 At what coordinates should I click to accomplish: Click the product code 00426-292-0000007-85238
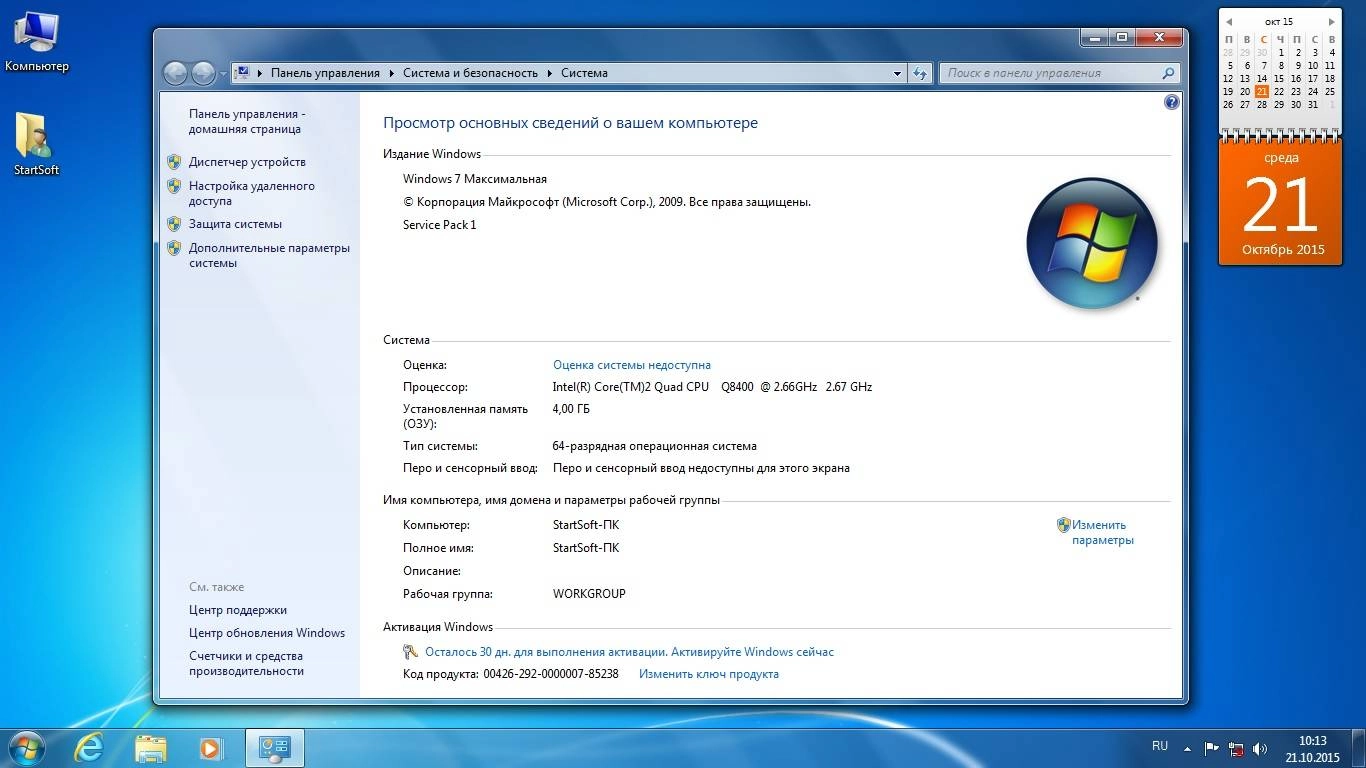tap(551, 674)
